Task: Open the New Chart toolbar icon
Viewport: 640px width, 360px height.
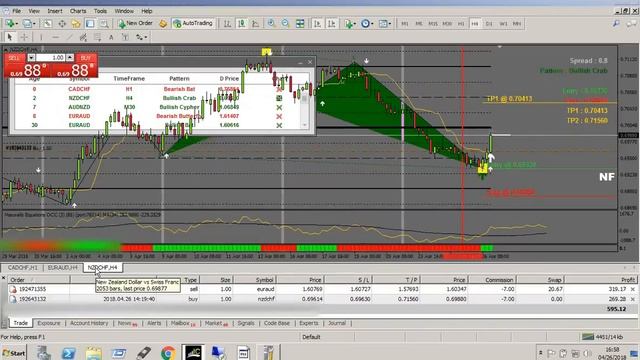Action: [10, 24]
